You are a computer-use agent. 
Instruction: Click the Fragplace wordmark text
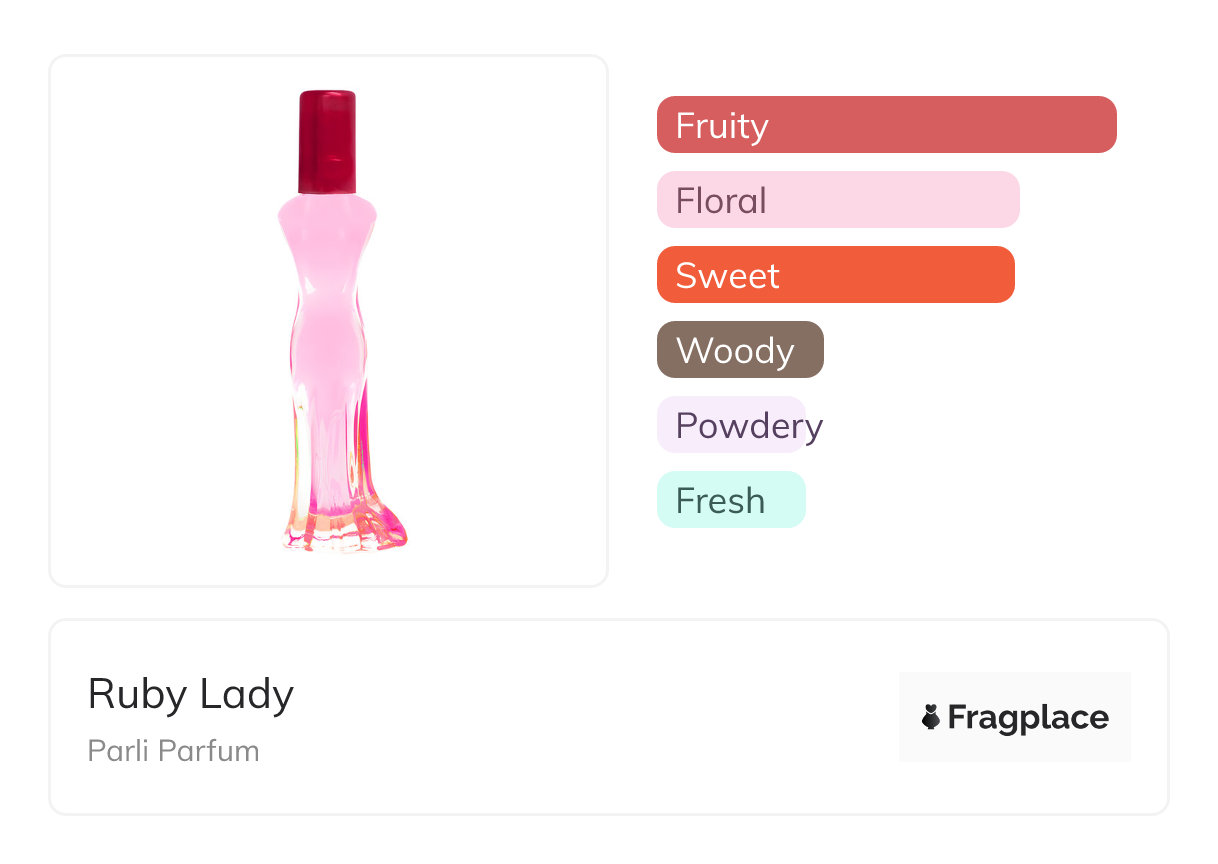tap(1028, 717)
